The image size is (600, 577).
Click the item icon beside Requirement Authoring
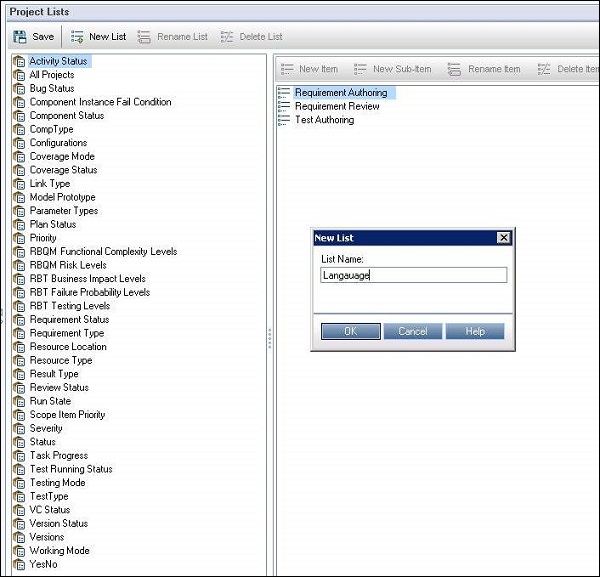284,93
